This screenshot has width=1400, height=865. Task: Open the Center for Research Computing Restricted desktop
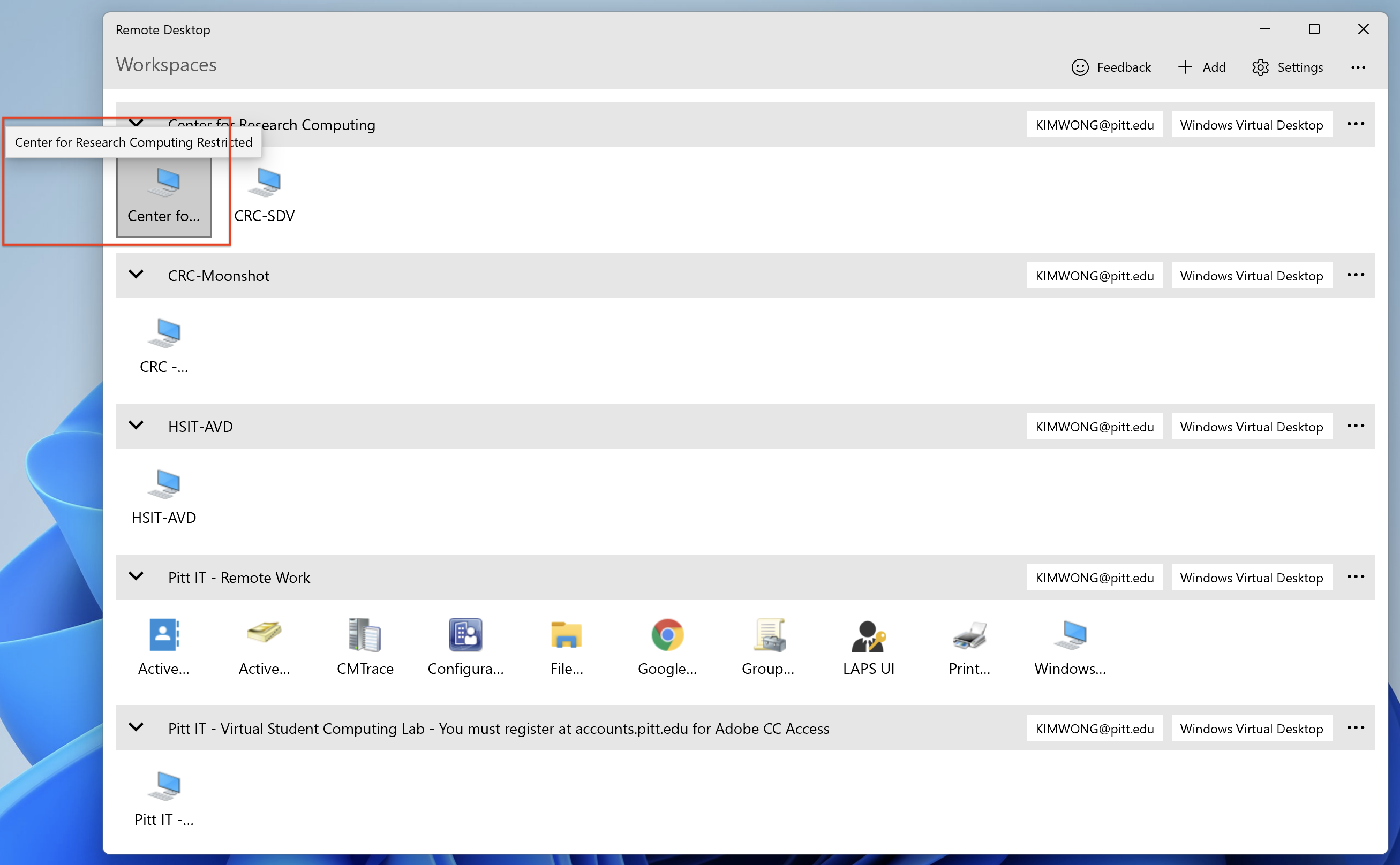point(164,196)
